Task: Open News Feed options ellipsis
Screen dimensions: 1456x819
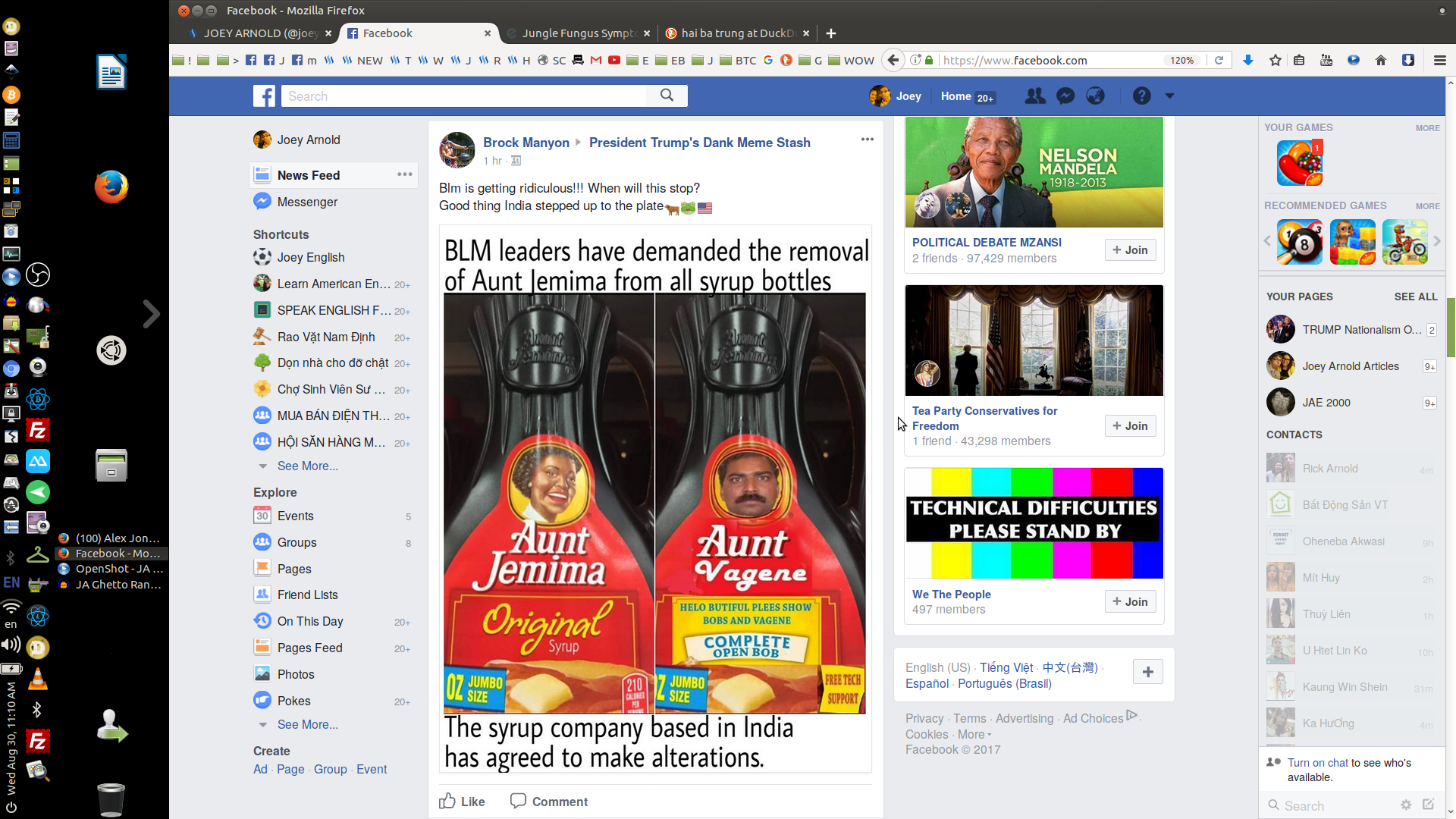Action: tap(405, 174)
